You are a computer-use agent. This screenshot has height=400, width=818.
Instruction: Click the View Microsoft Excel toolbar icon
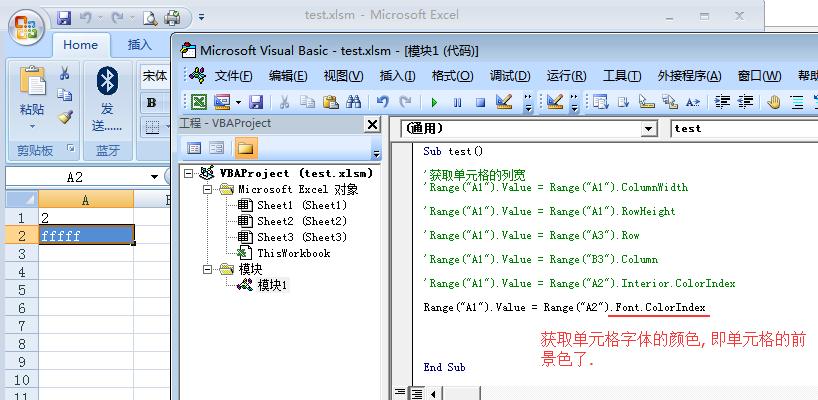click(x=199, y=102)
